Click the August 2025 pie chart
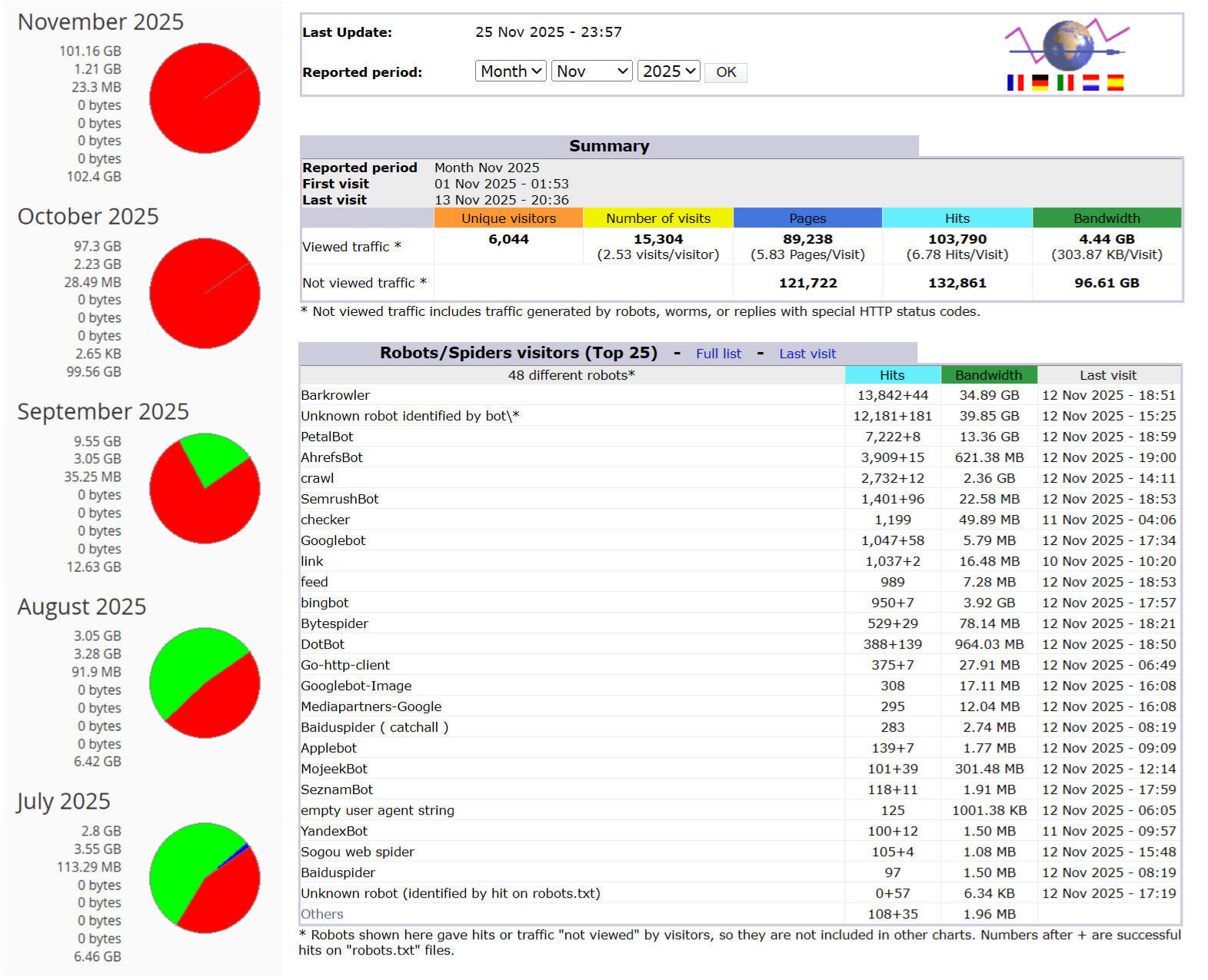 tap(205, 683)
